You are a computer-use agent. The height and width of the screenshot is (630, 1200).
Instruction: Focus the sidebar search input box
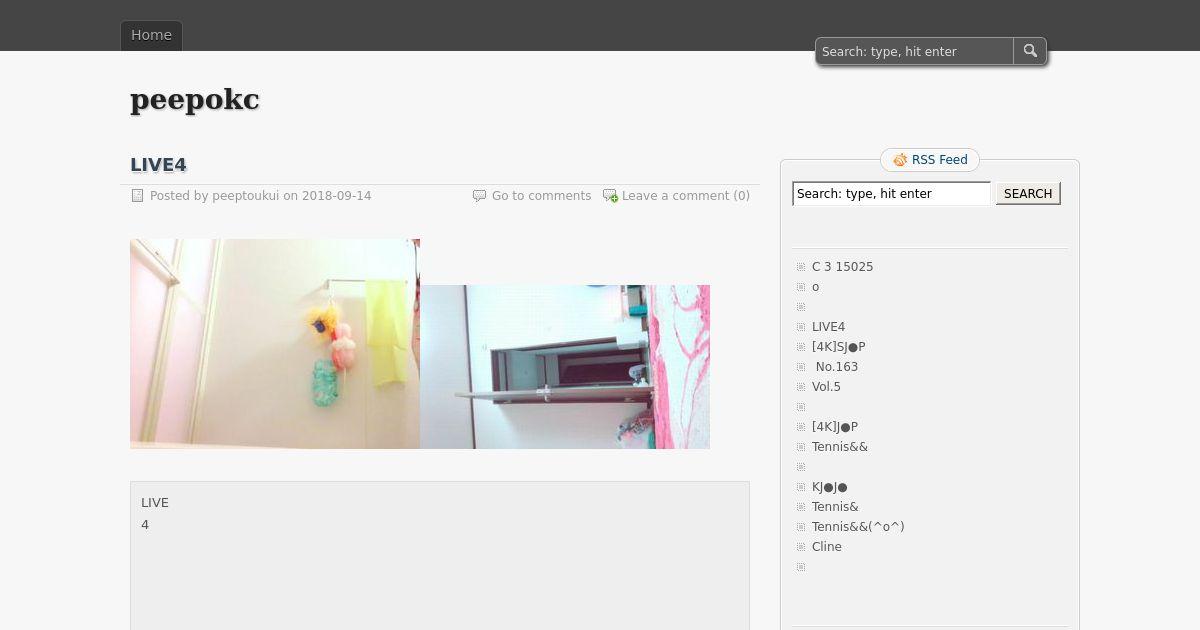891,194
